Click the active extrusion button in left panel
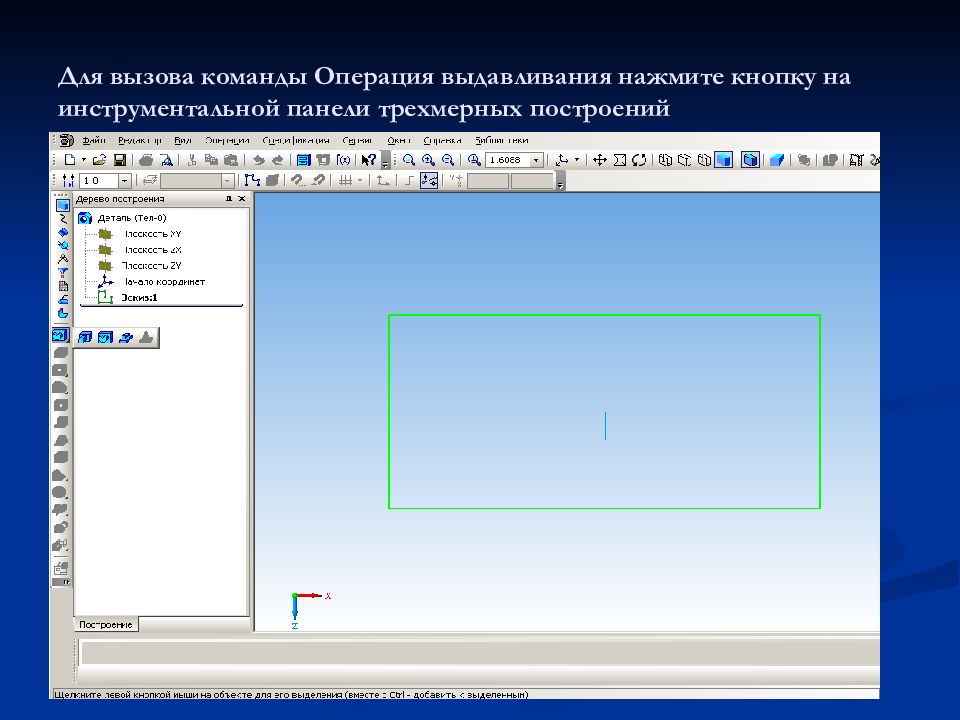Screen dimensions: 960x720 point(60,335)
